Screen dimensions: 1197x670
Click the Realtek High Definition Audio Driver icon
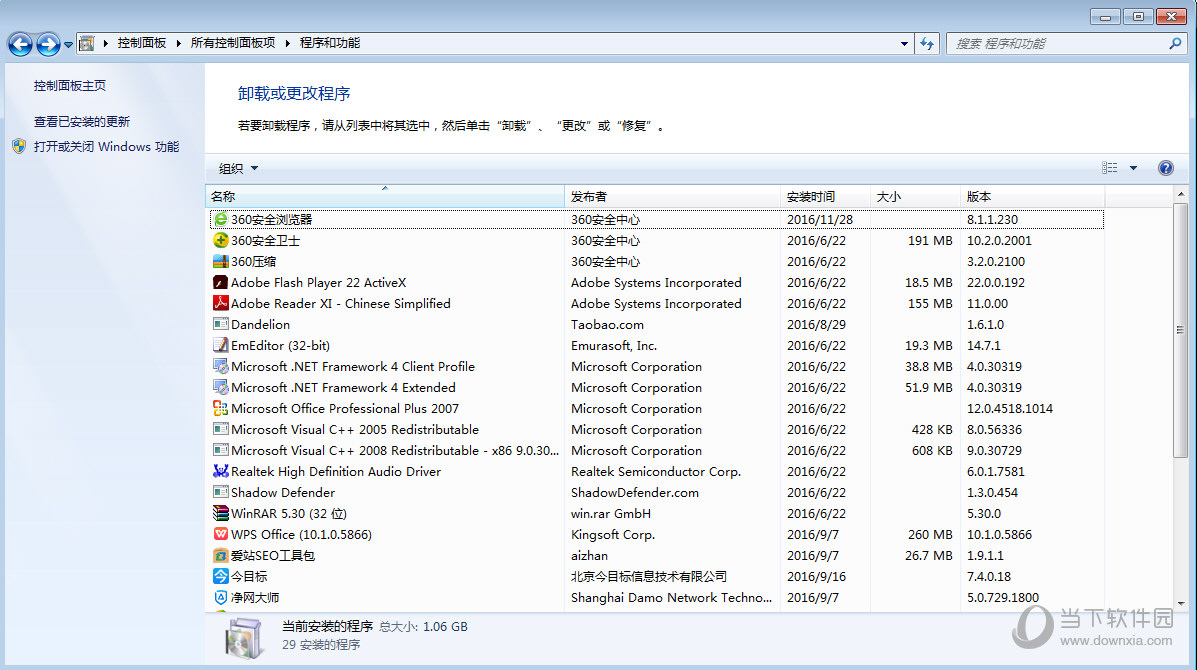(222, 471)
